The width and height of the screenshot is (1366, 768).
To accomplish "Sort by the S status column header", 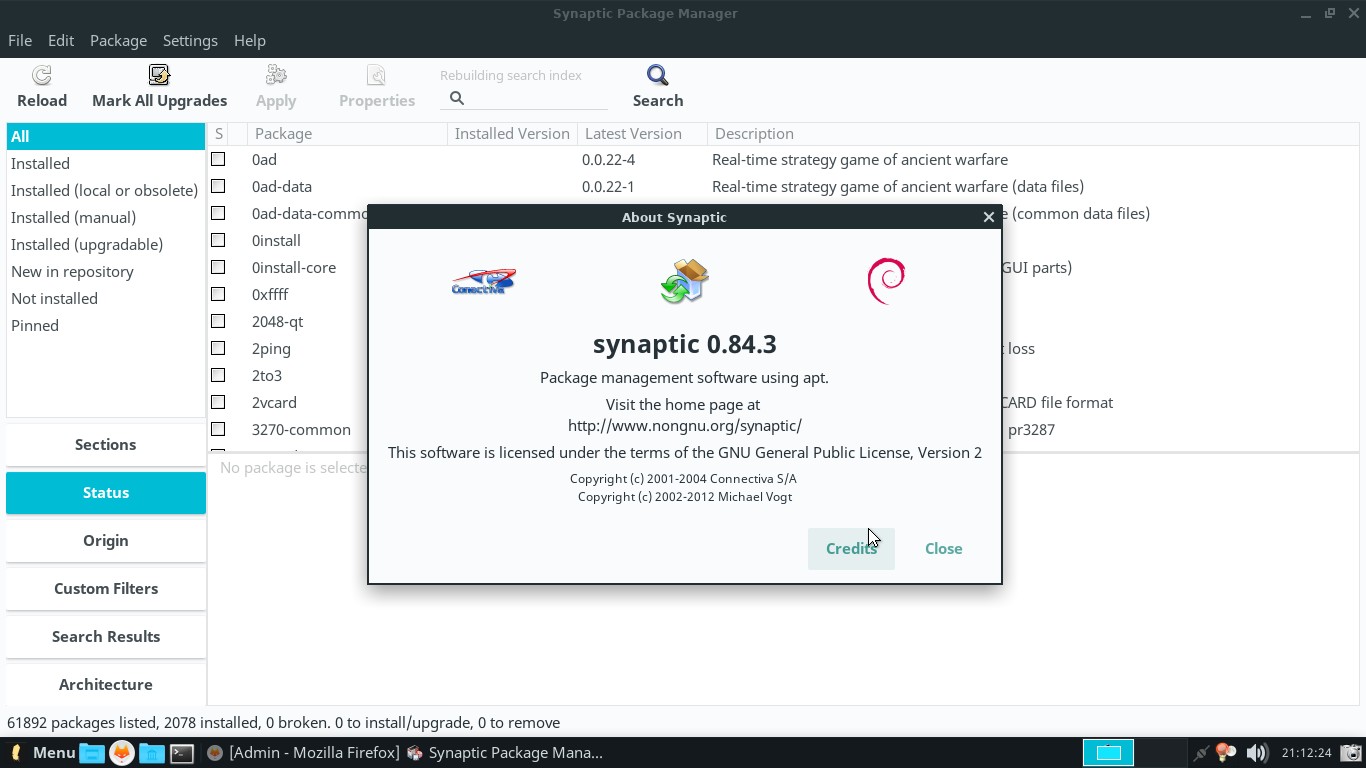I will click(x=219, y=134).
